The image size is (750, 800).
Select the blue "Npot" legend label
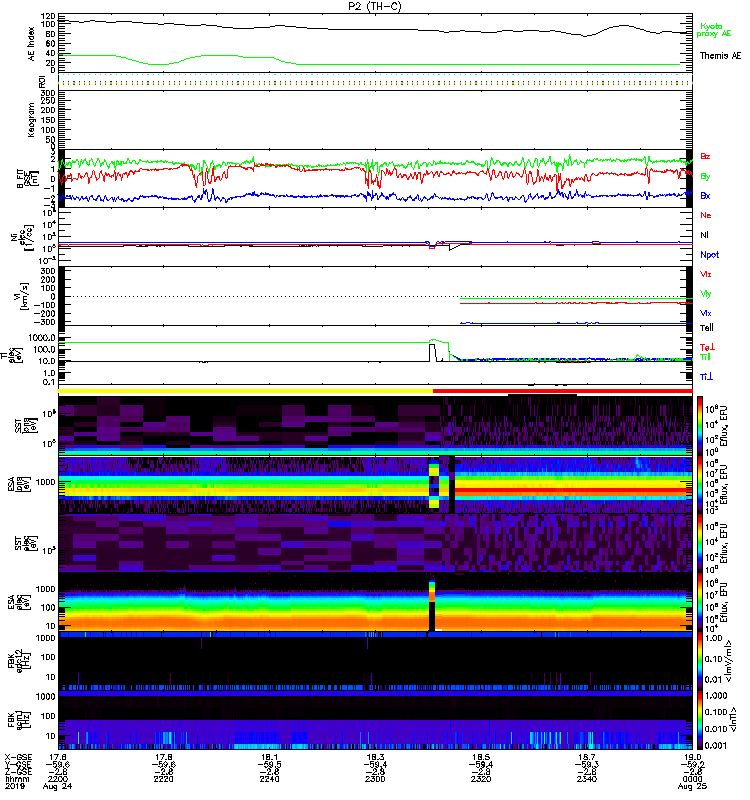pyautogui.click(x=710, y=255)
